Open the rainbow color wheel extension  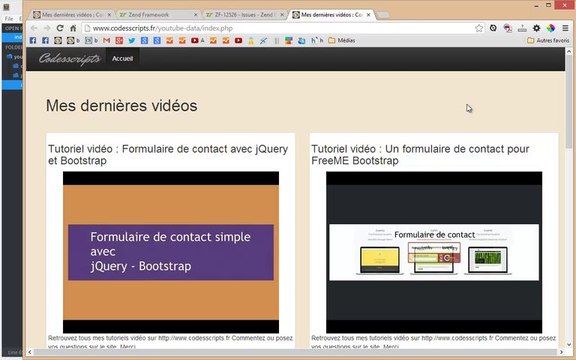coord(551,28)
